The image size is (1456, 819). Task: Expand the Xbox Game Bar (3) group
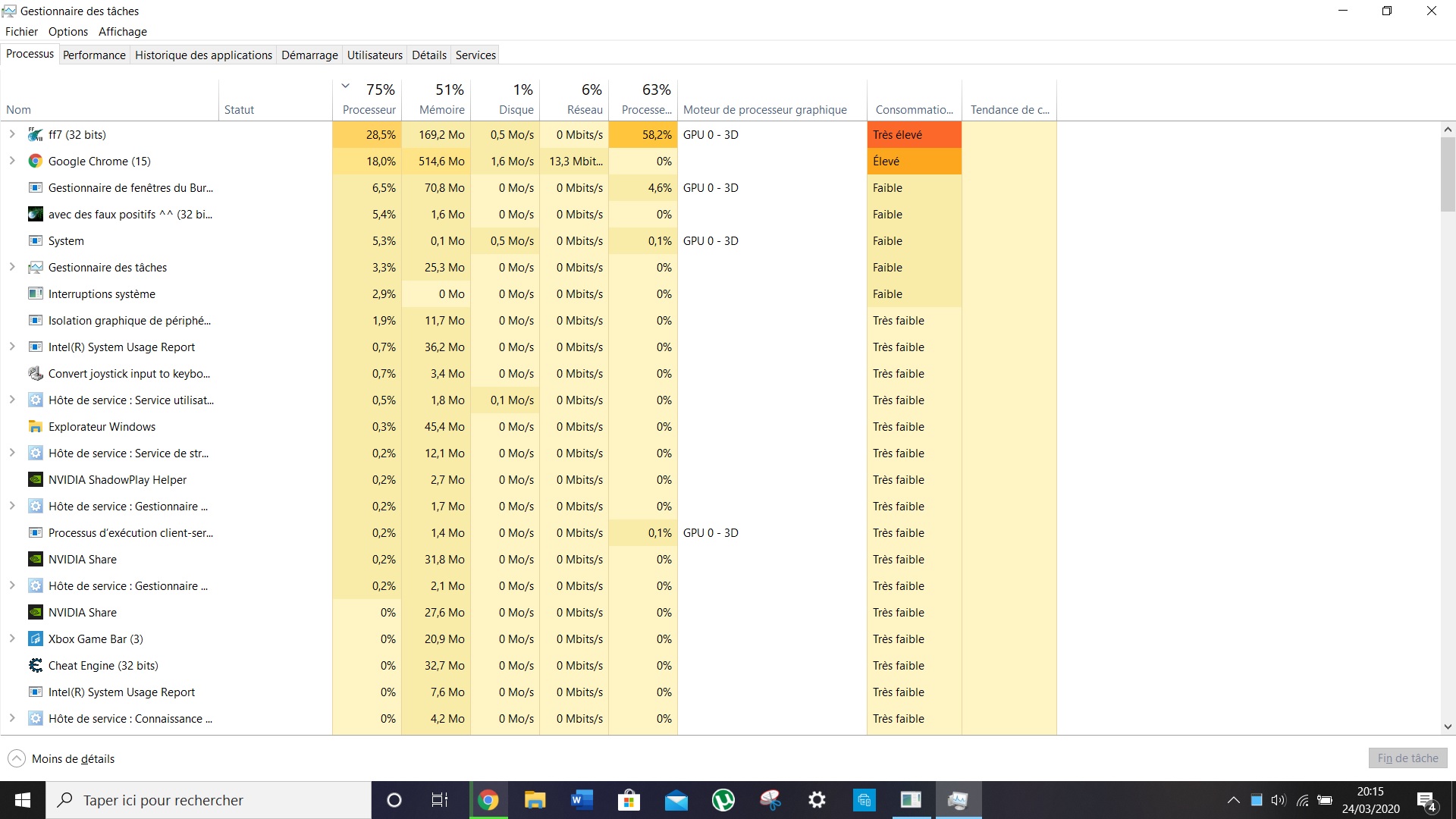click(x=12, y=639)
